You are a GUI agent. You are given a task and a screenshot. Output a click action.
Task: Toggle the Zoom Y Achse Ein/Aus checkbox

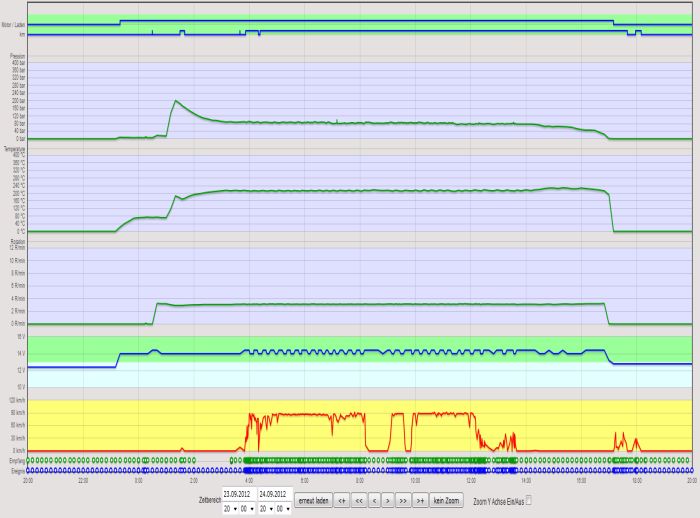(529, 500)
